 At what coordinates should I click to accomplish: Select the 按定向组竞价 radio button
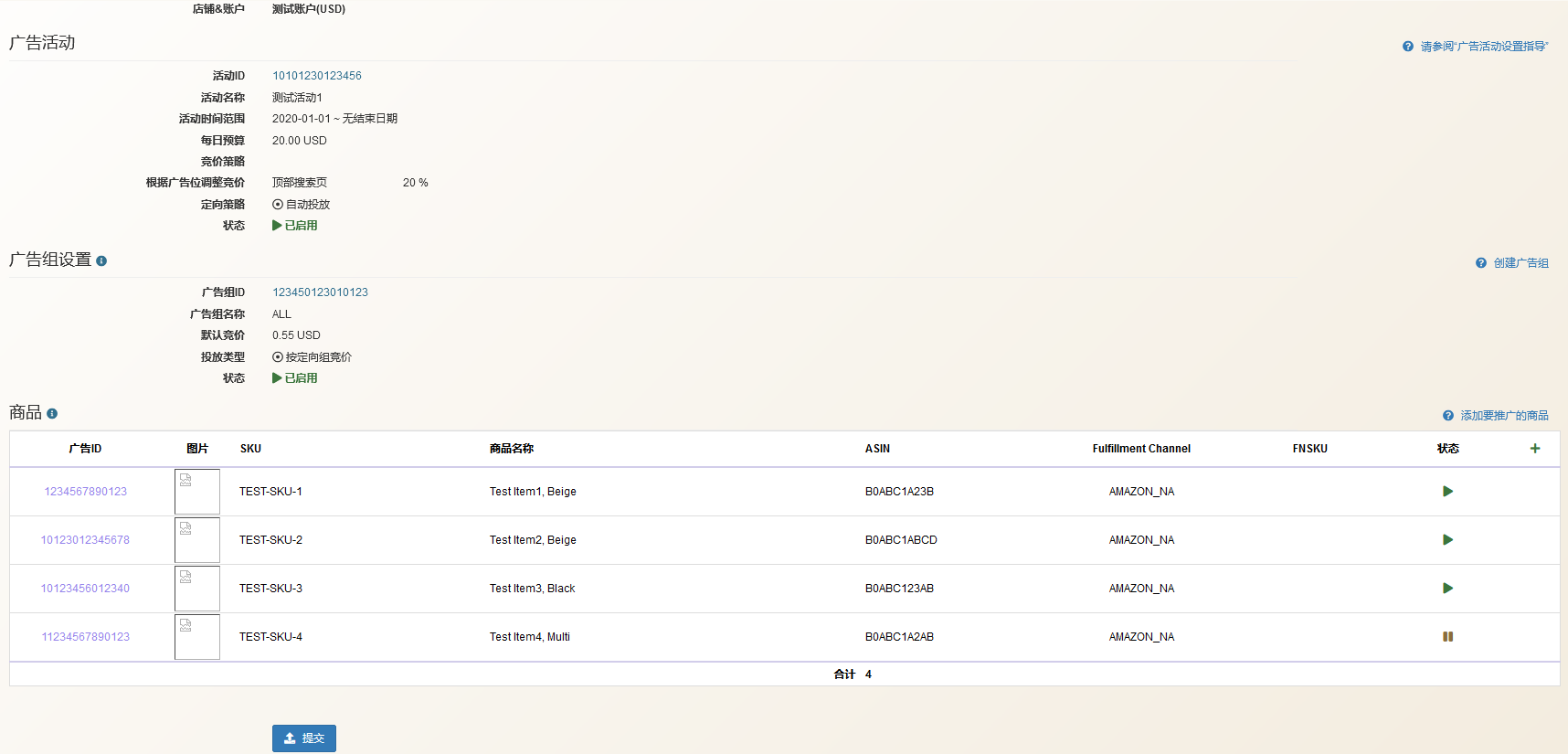(x=278, y=357)
